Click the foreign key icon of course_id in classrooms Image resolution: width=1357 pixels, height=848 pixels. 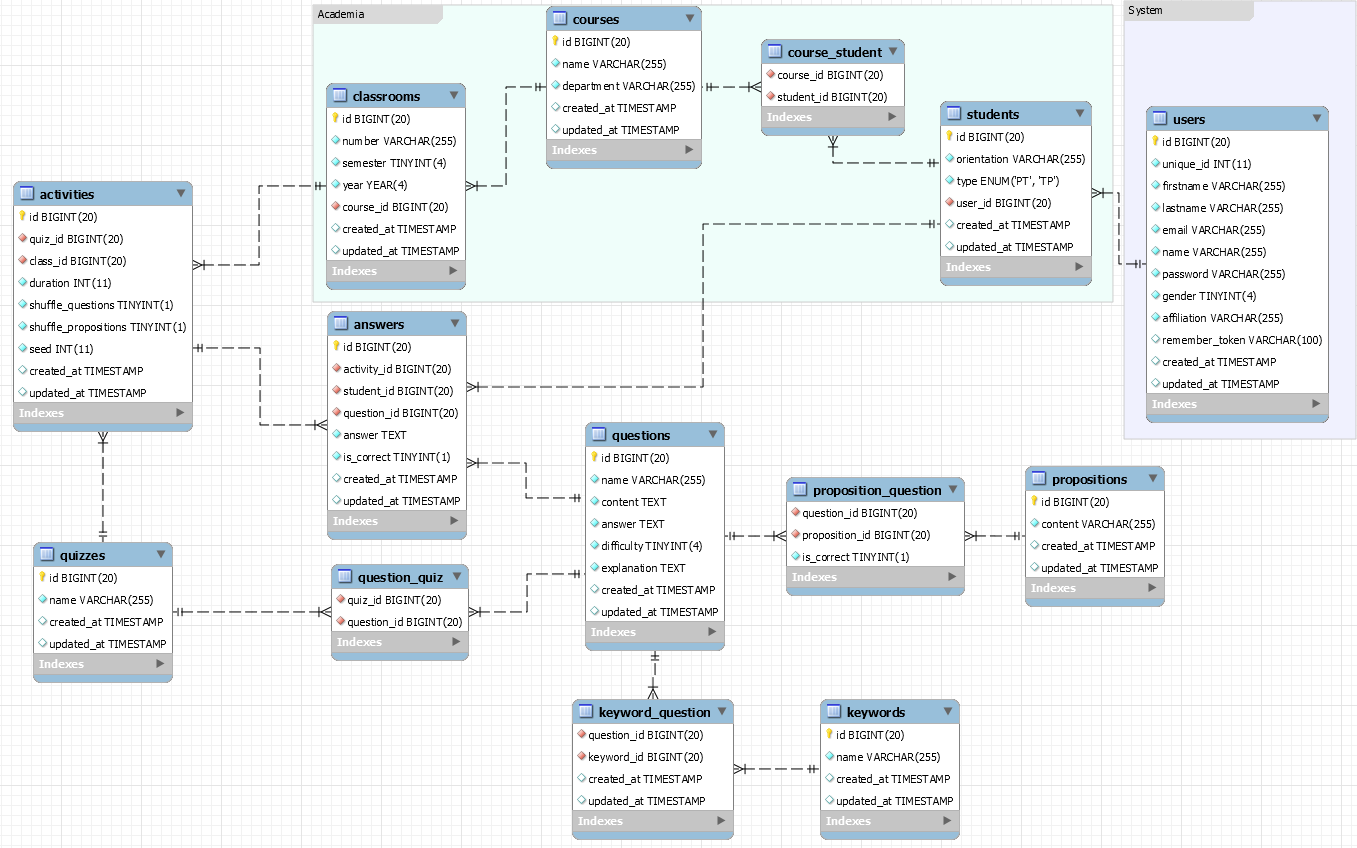pos(335,207)
